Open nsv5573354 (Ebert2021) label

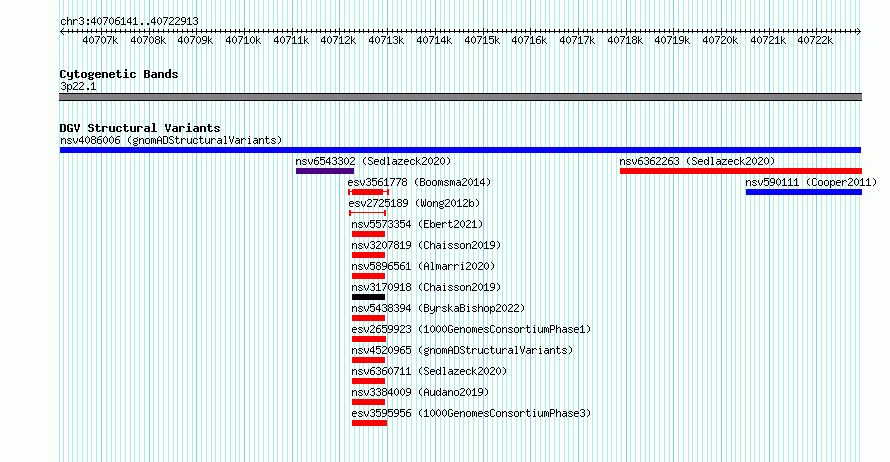tap(417, 224)
